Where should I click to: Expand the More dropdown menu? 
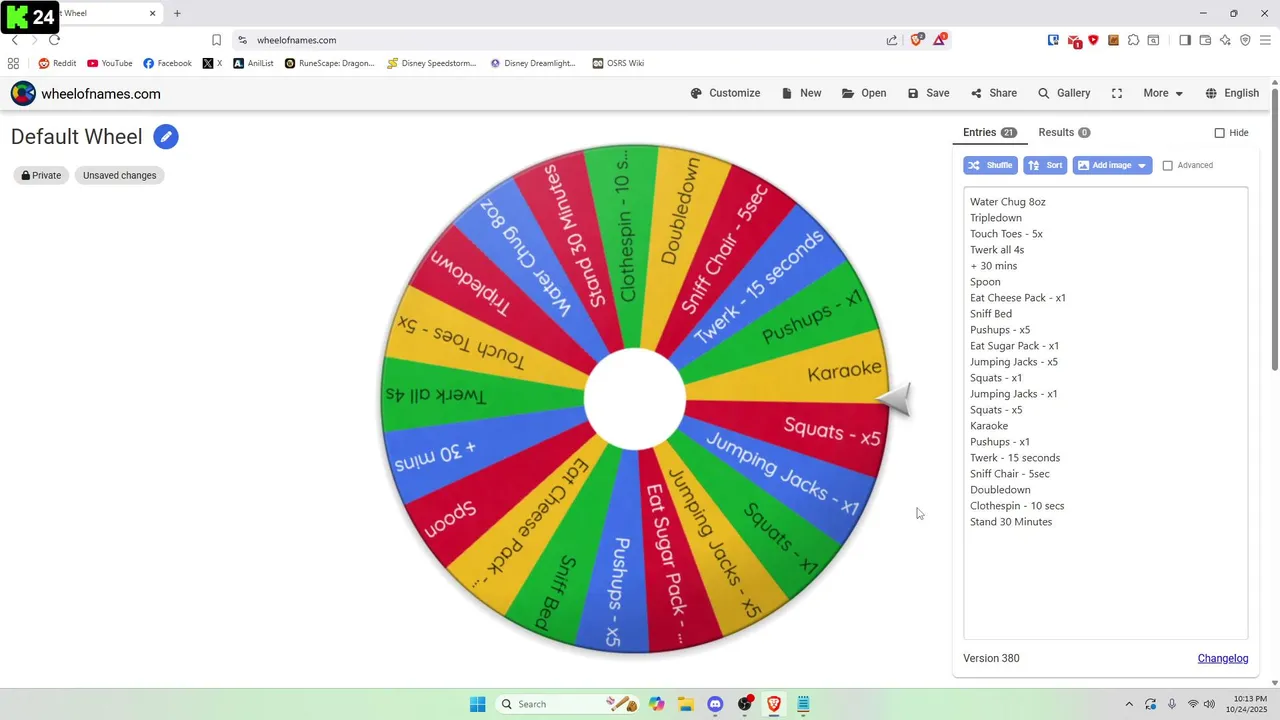coord(1163,93)
